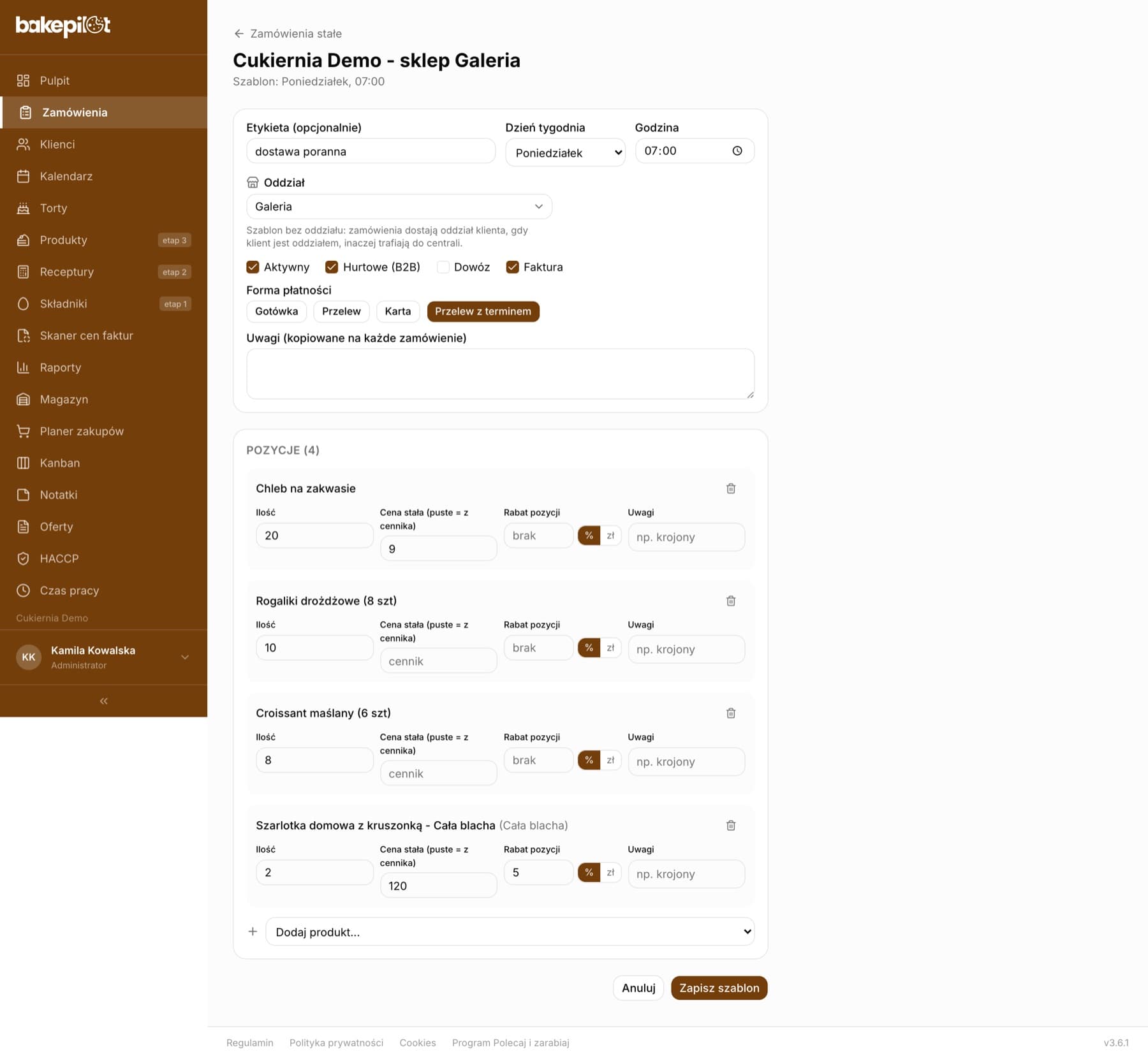Select % discount for Szarlotka domowa
Viewport: 1148px width, 1059px height.
[589, 872]
